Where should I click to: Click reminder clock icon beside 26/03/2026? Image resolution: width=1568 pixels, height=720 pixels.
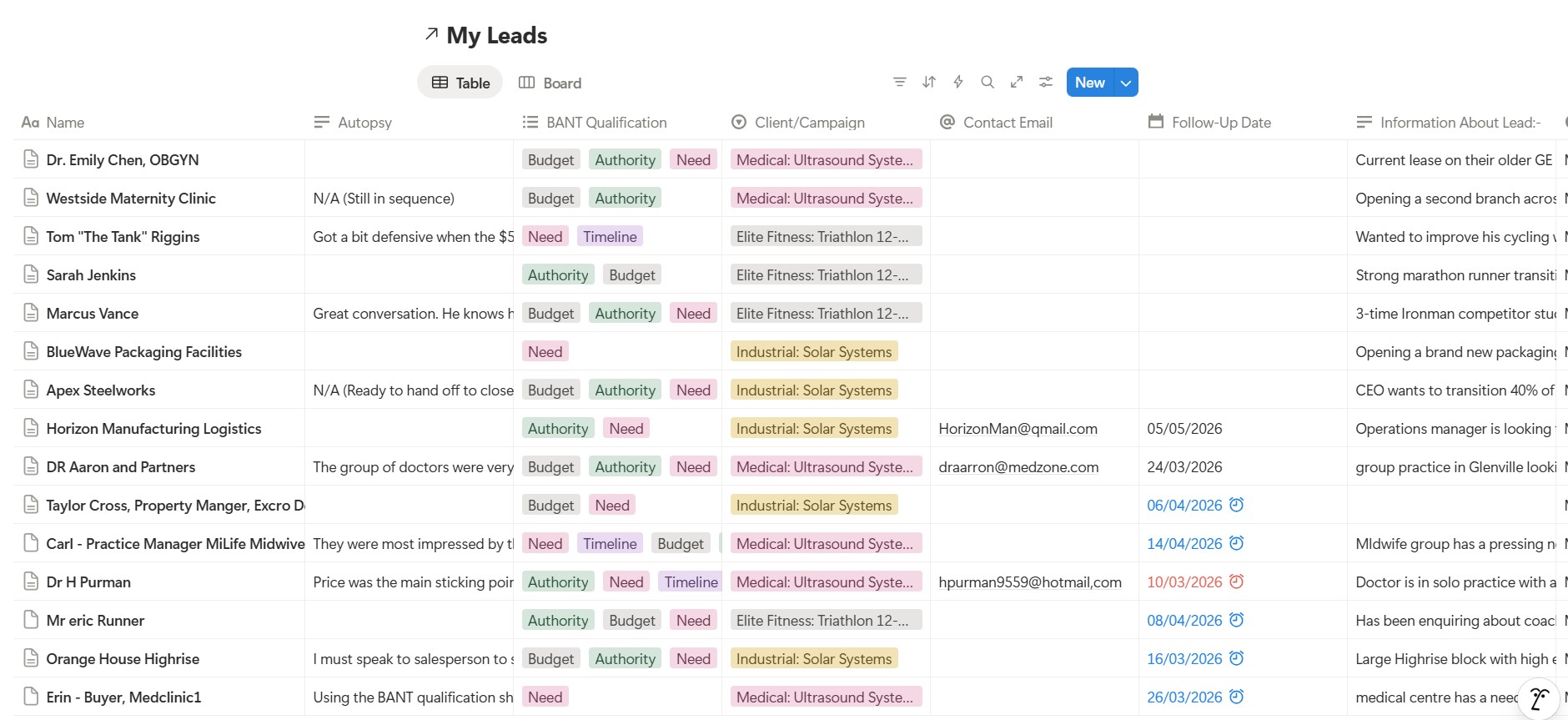click(x=1237, y=697)
